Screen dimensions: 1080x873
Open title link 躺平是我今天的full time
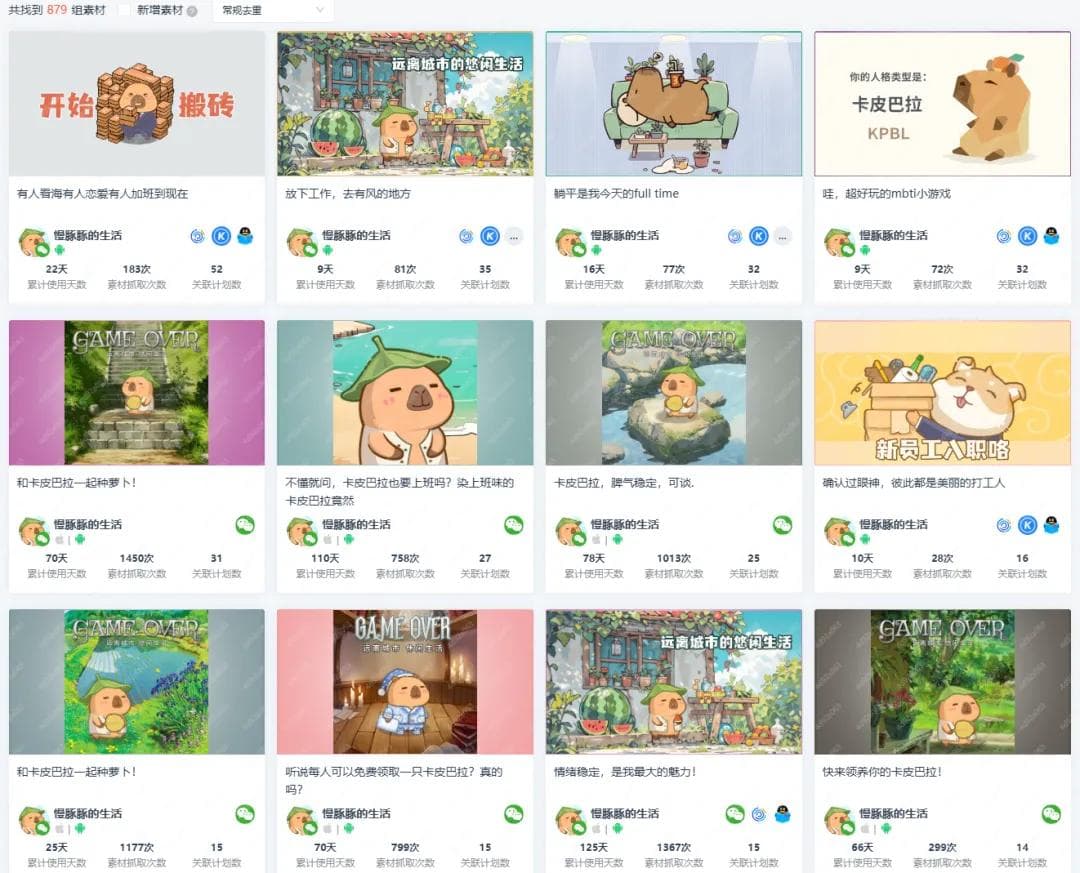(616, 194)
